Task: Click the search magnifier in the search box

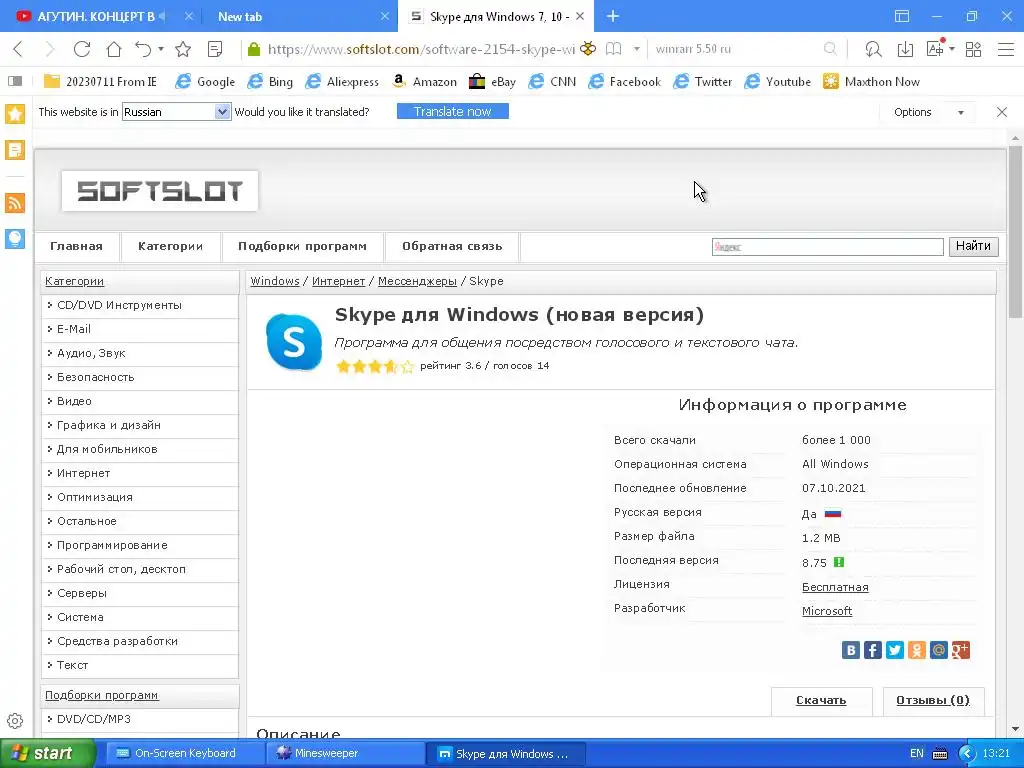Action: coord(830,49)
